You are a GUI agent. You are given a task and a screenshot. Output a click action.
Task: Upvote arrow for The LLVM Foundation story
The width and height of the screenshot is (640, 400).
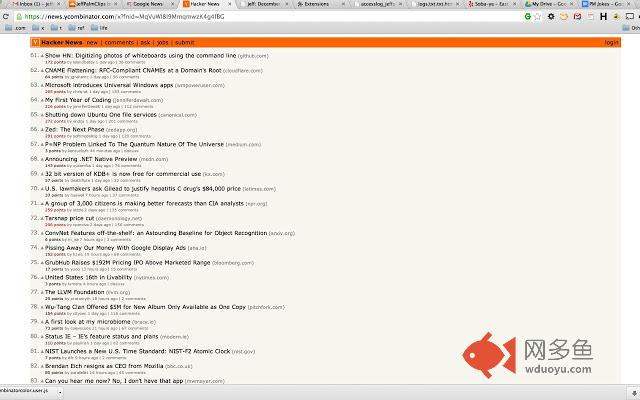click(42, 293)
